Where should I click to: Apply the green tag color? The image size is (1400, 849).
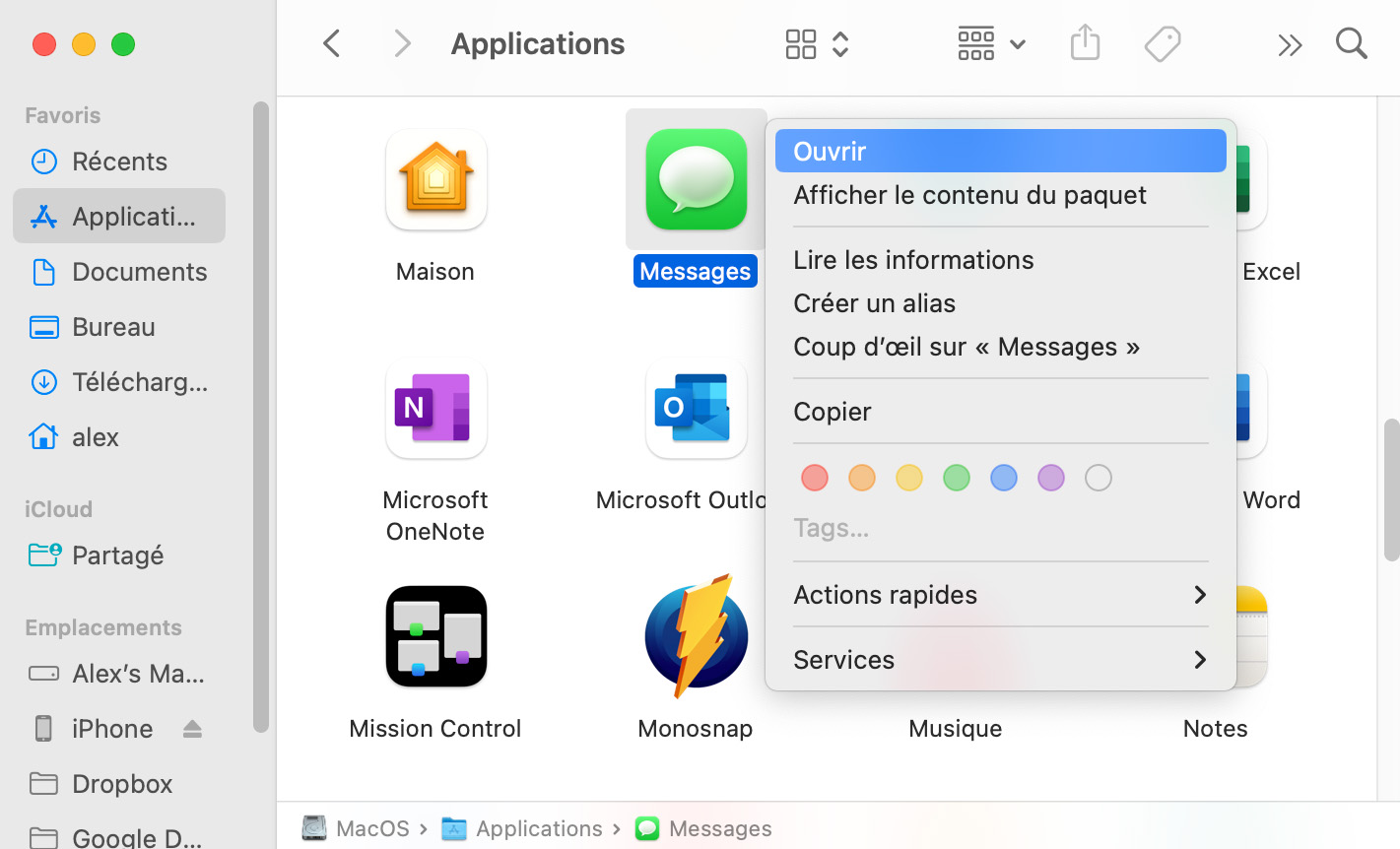pyautogui.click(x=957, y=478)
